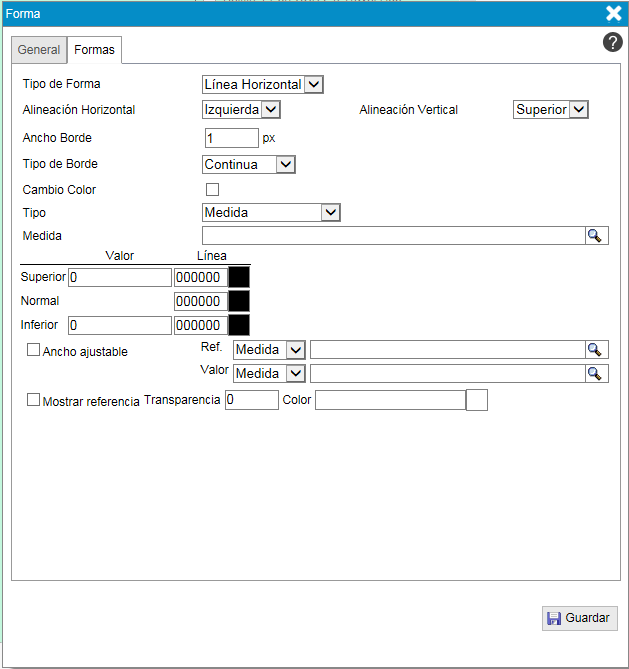Click the magnifier icon beside Medida field
Viewport: 629px width, 669px height.
[596, 236]
